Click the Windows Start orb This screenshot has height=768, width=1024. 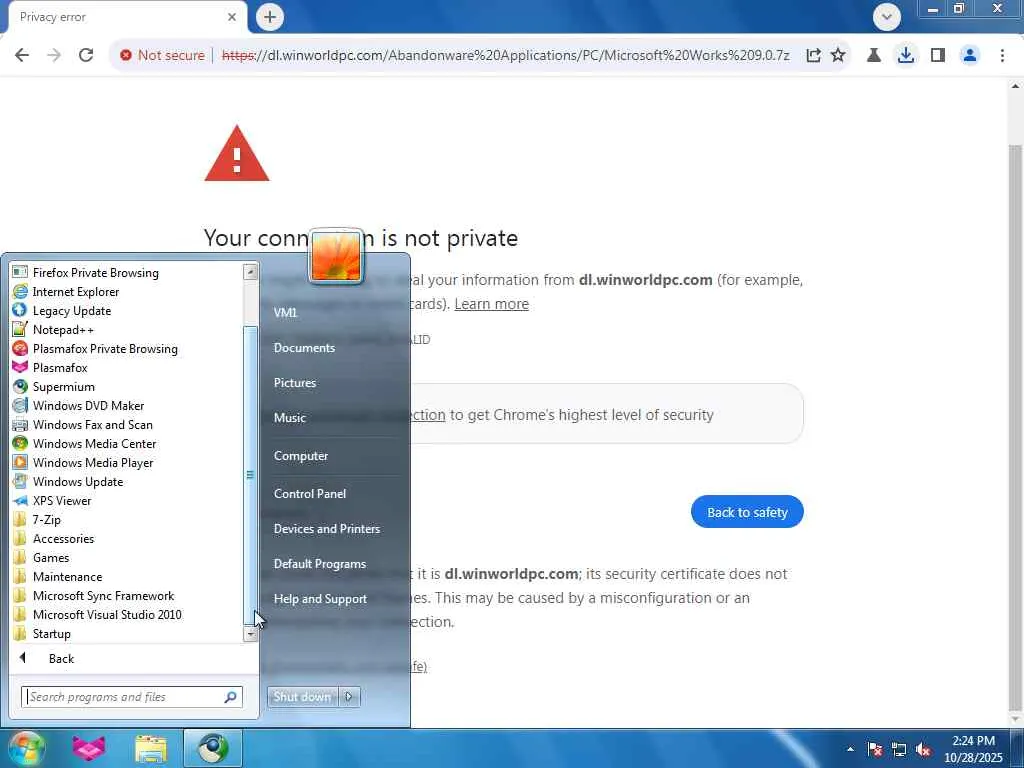[27, 748]
